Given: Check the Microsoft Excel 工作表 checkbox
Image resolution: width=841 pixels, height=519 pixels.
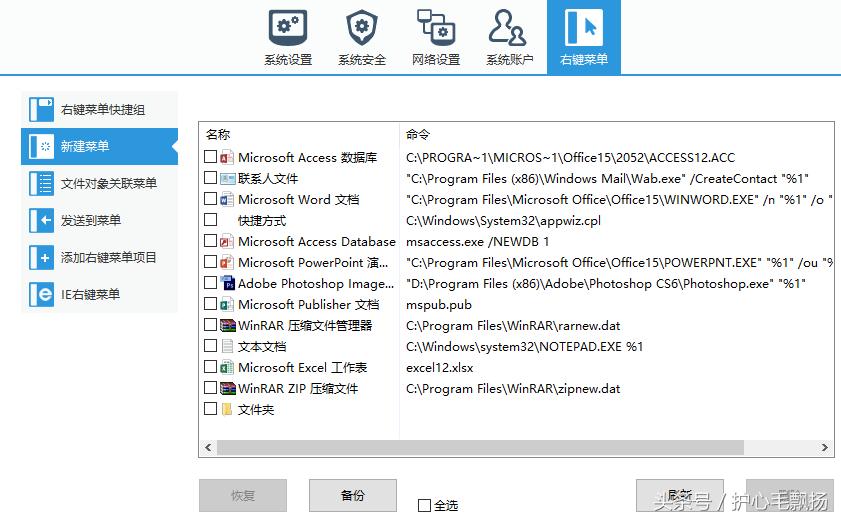Looking at the screenshot, I should [211, 367].
